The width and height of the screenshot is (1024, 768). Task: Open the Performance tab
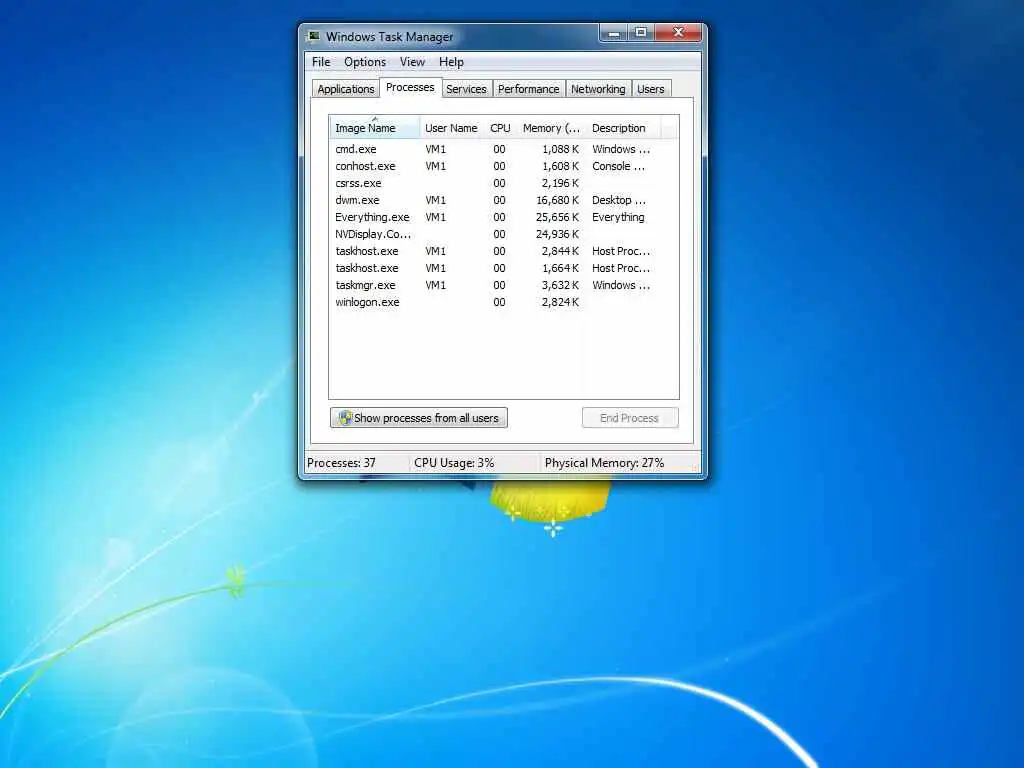(x=528, y=89)
